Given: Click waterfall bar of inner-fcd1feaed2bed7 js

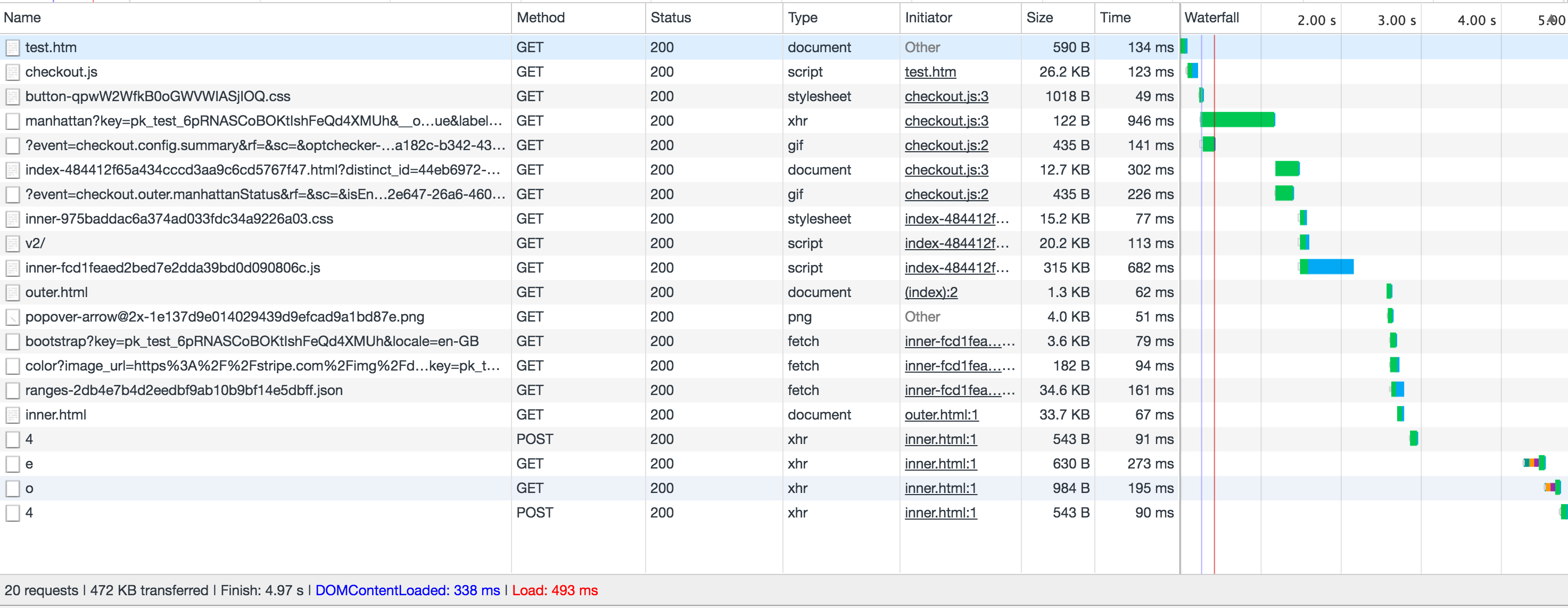Looking at the screenshot, I should (x=1326, y=267).
